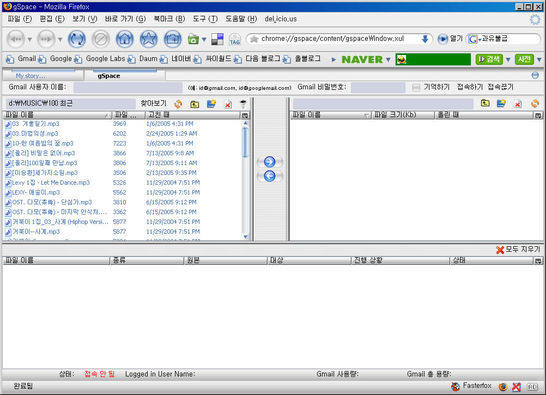Click the Gmail 비밀번호 password field
Screen dimensions: 546x395
click(x=378, y=87)
